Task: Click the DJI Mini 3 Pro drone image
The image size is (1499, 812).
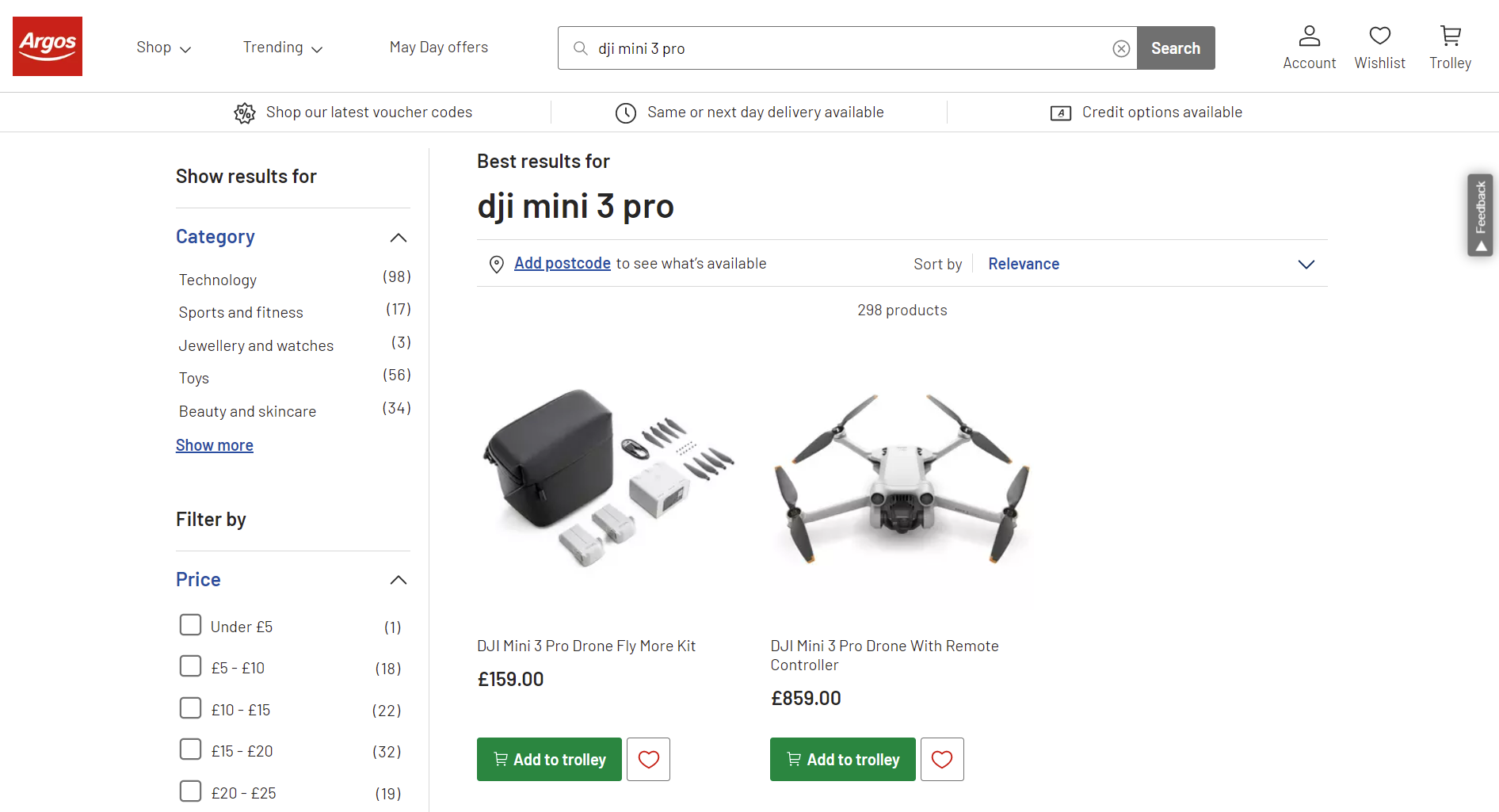Action: click(902, 478)
